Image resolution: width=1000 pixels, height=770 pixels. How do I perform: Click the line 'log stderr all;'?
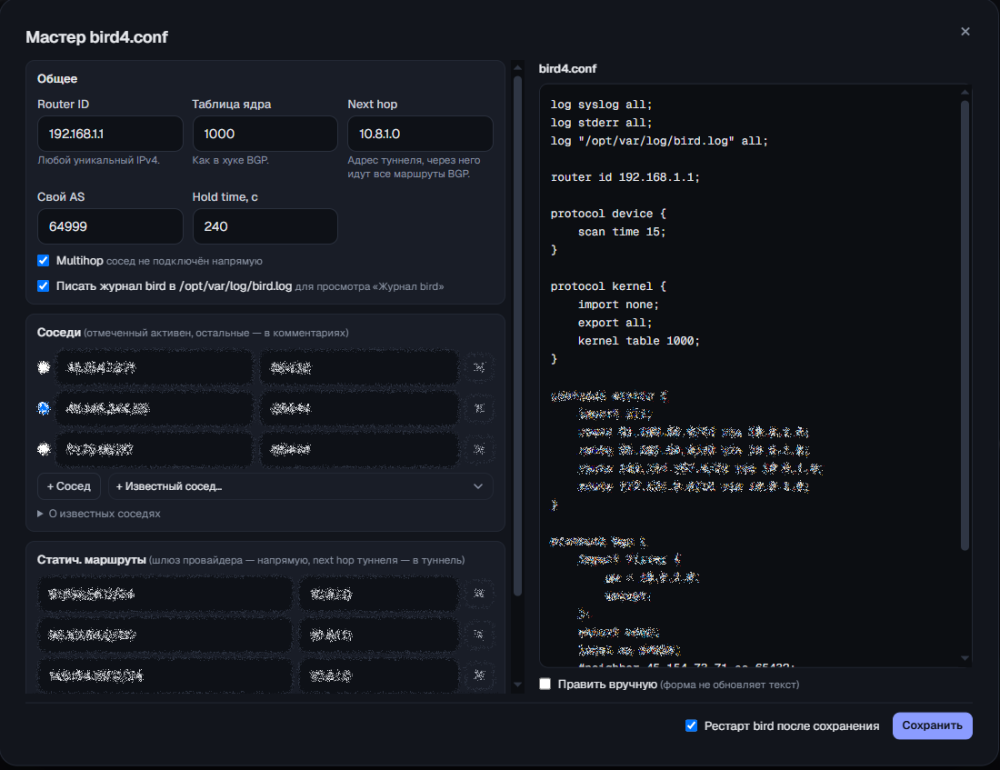click(601, 122)
